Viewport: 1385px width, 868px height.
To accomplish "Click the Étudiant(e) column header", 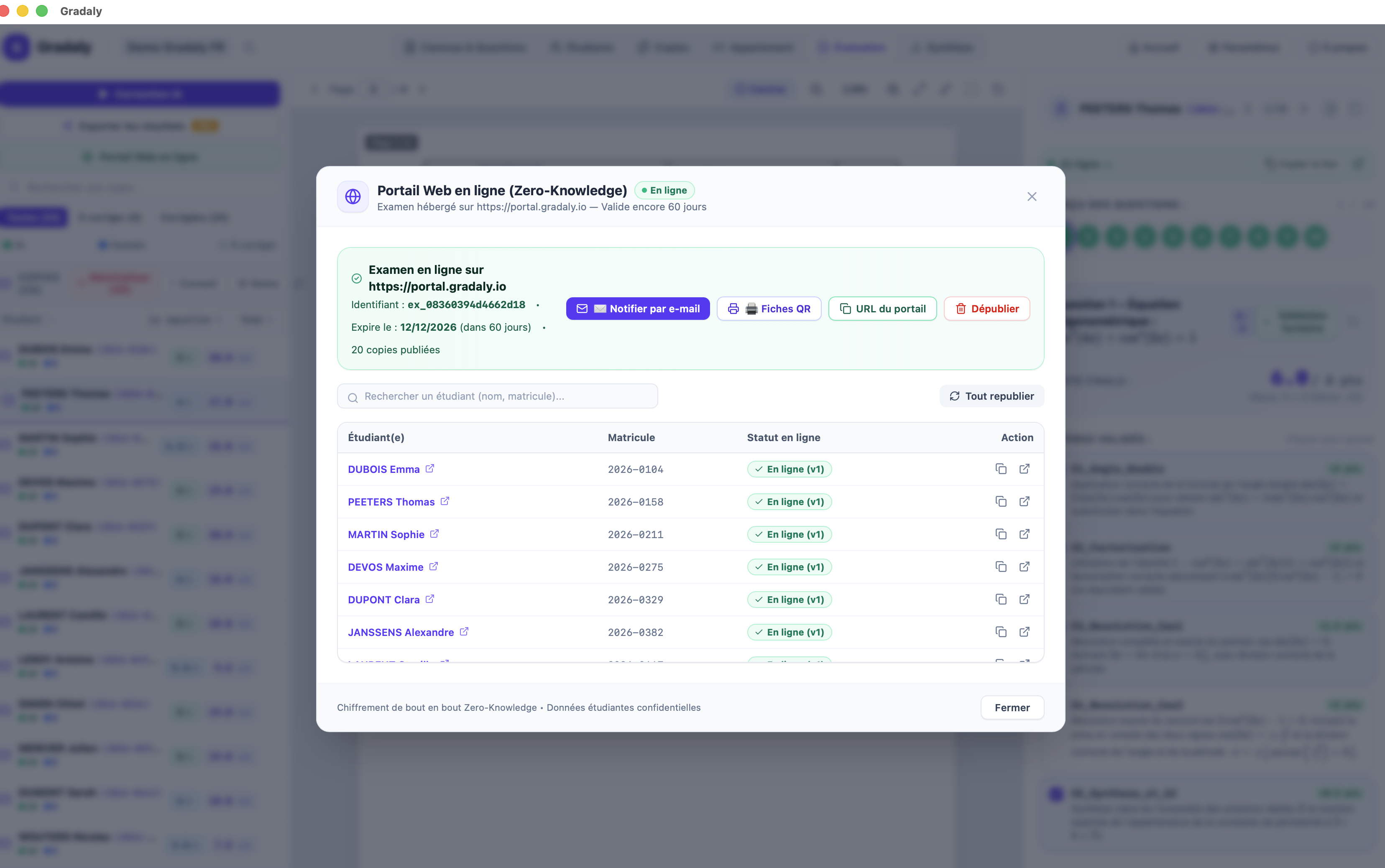I will click(x=376, y=437).
